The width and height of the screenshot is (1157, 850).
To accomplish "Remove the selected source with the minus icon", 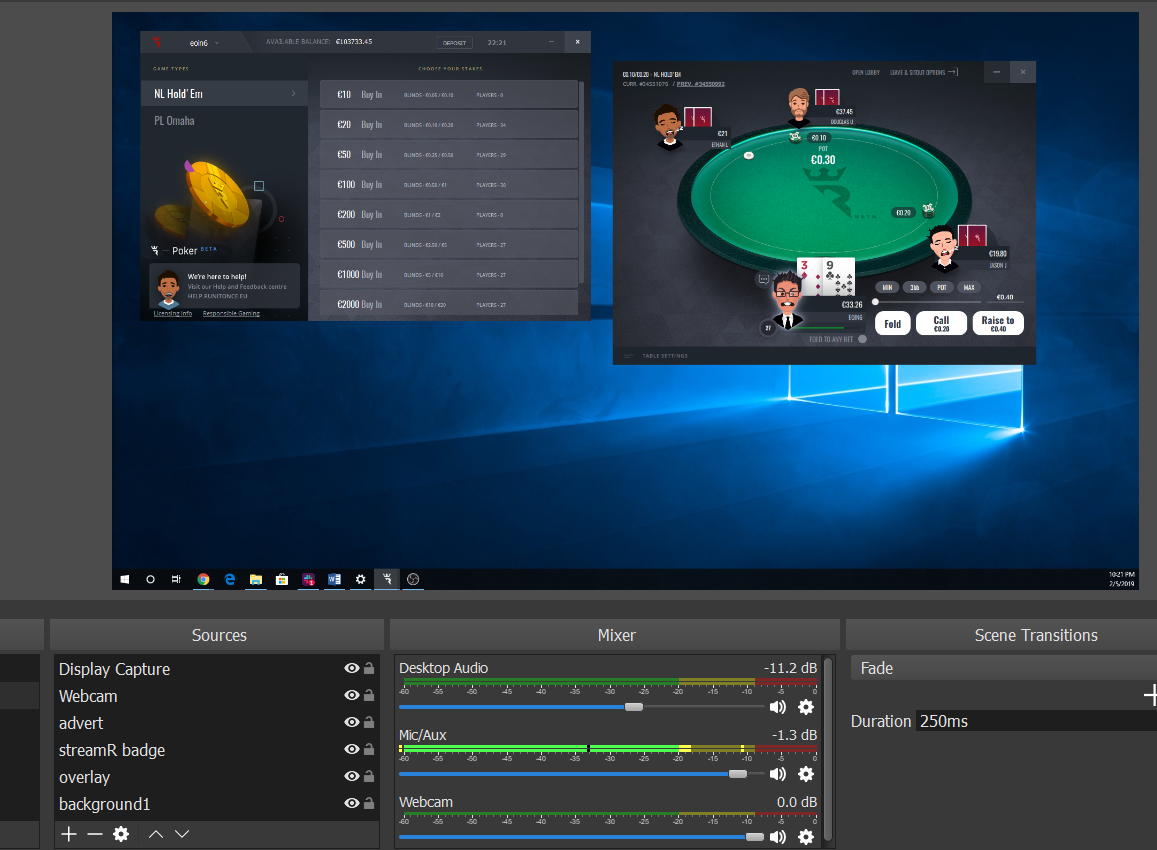I will (x=94, y=834).
